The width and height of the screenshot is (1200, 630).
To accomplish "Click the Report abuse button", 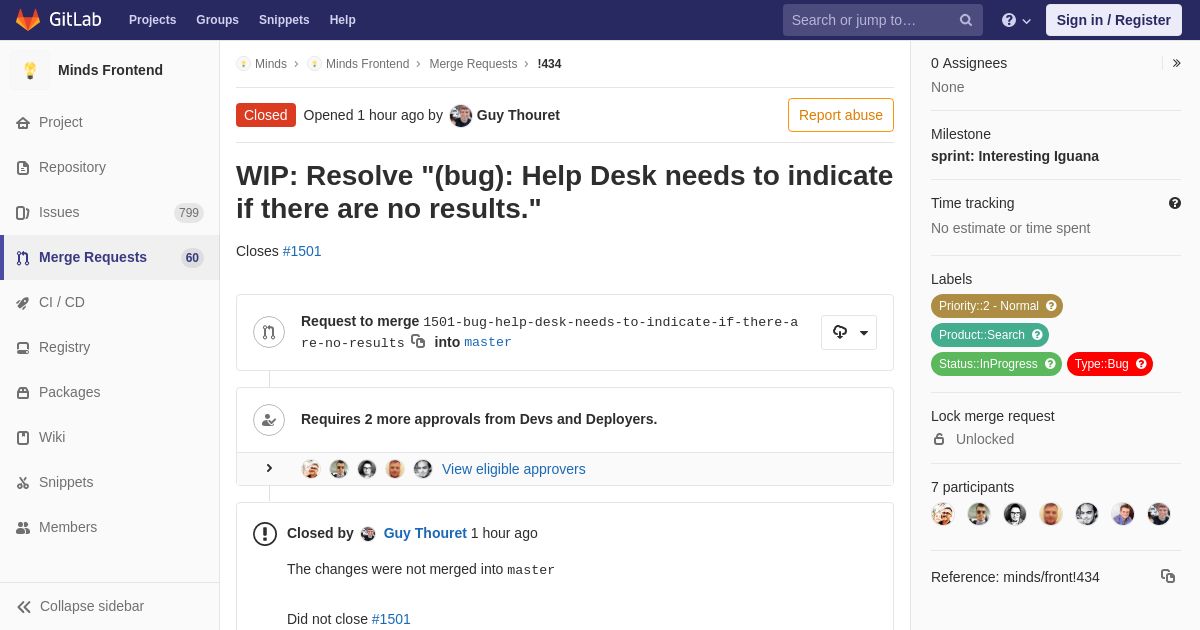I will click(841, 115).
